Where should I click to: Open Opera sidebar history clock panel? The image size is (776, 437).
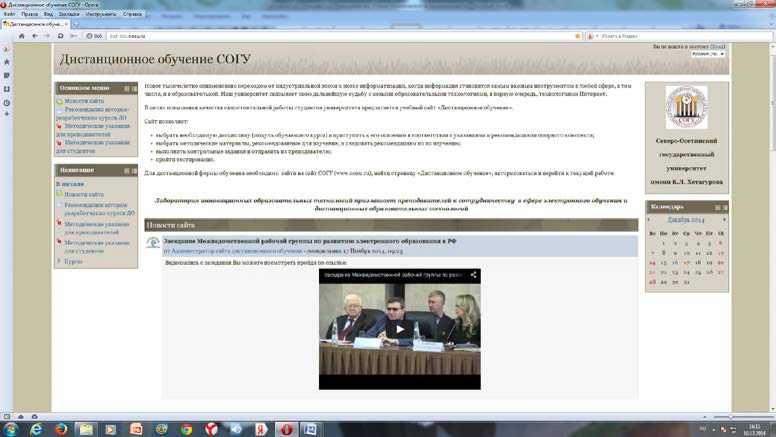point(6,103)
